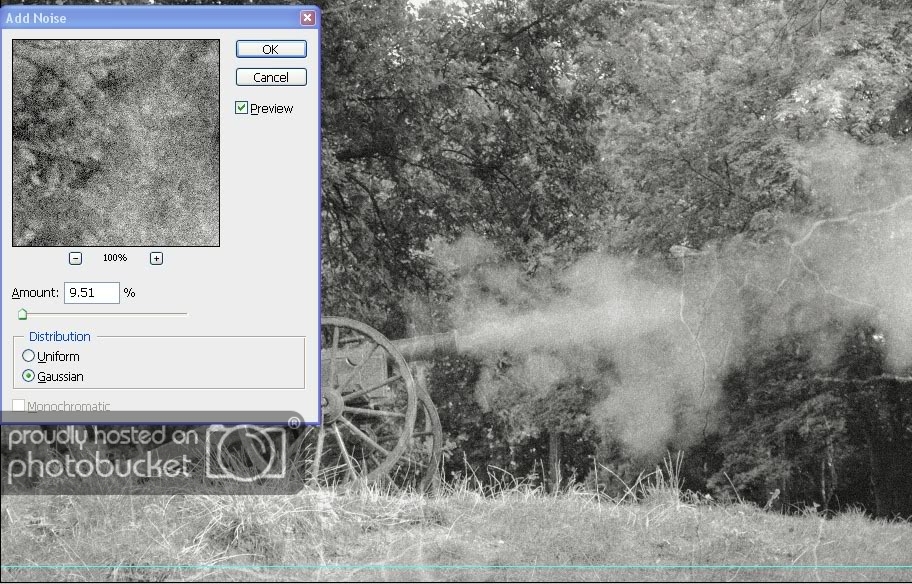
Task: Cancel the Add Noise filter
Action: [x=271, y=77]
